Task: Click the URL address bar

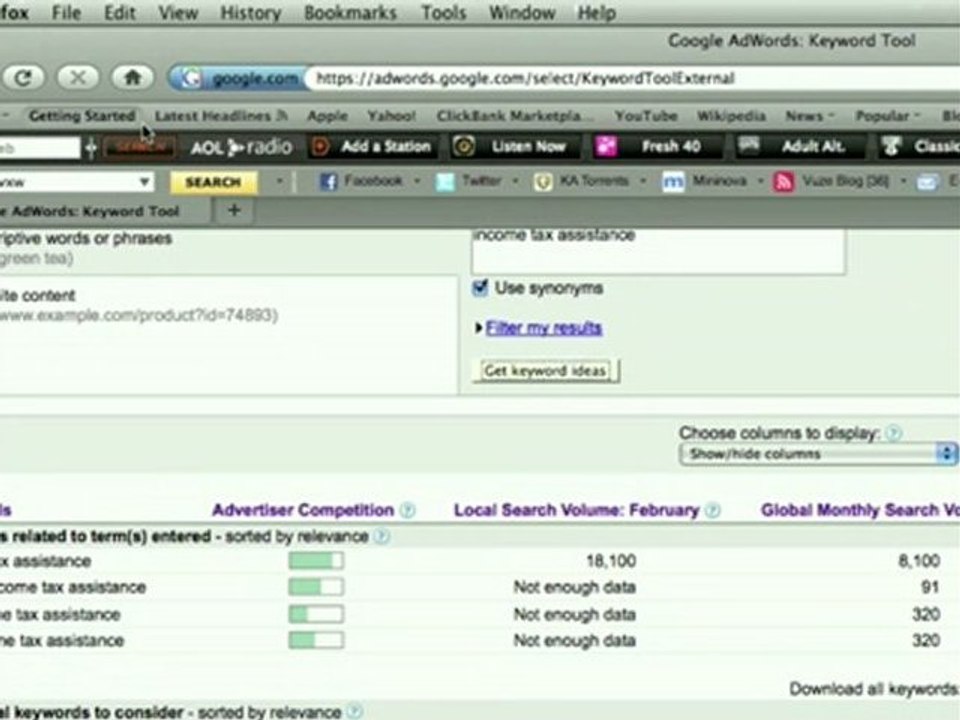Action: point(634,78)
